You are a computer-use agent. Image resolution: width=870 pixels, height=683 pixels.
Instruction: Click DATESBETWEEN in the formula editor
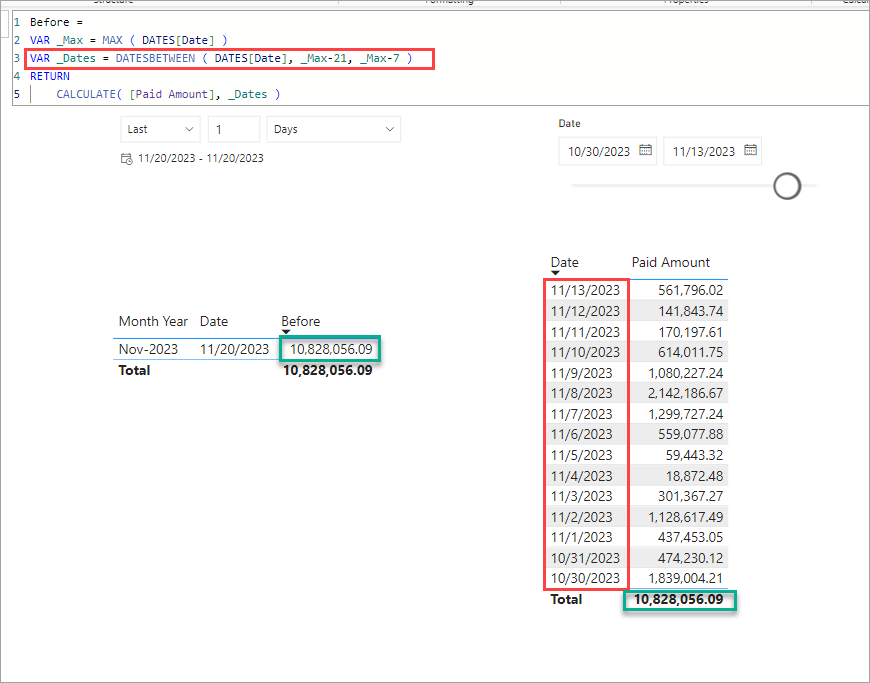[155, 58]
